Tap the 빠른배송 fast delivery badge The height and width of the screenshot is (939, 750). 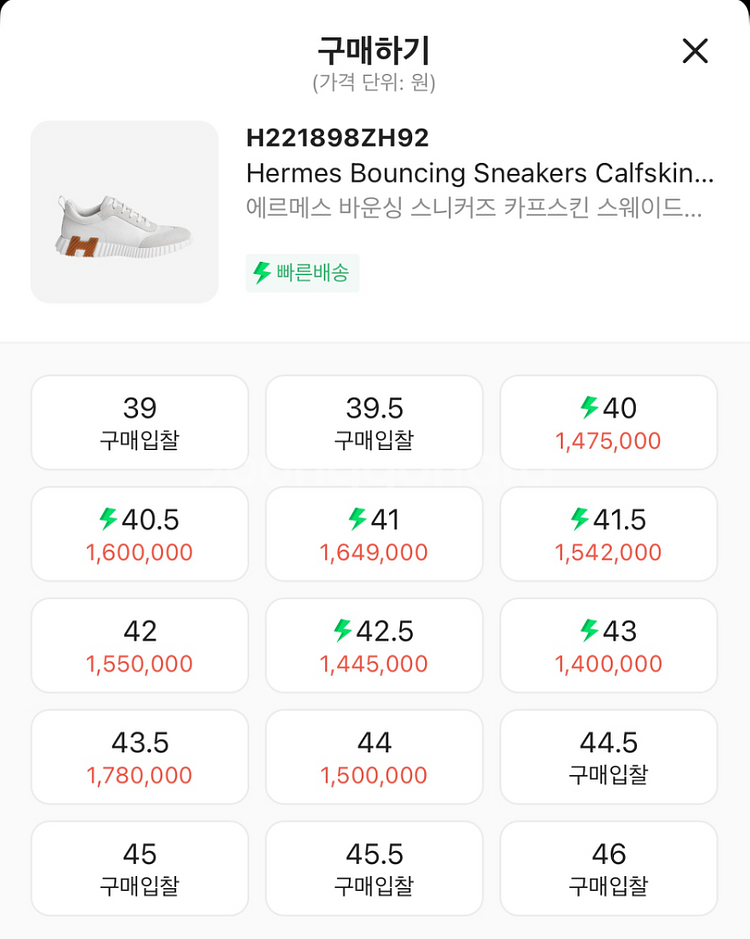302,273
